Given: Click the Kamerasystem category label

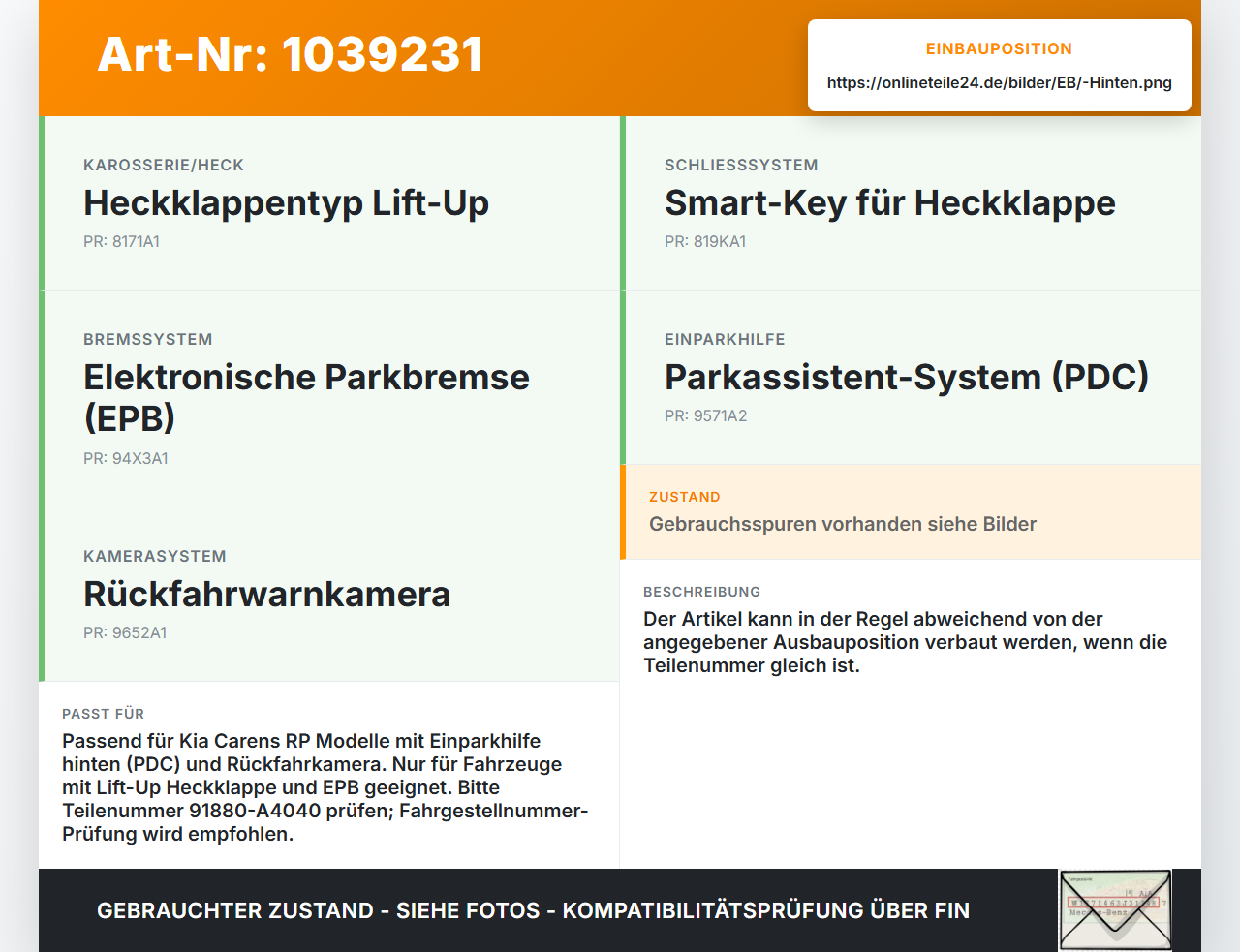Looking at the screenshot, I should [155, 556].
